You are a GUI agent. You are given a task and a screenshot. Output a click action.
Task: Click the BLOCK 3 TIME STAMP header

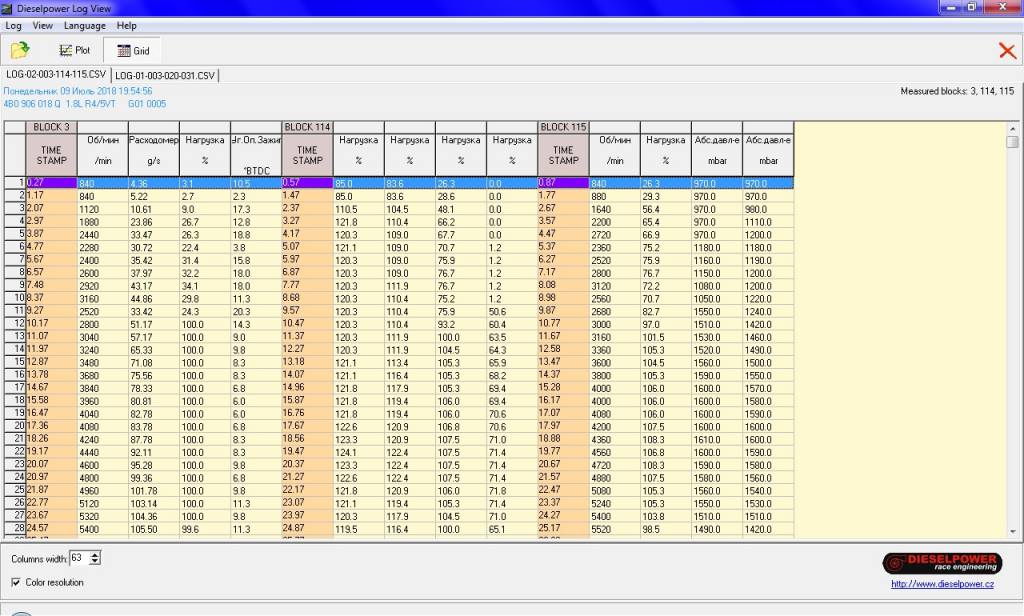point(51,155)
